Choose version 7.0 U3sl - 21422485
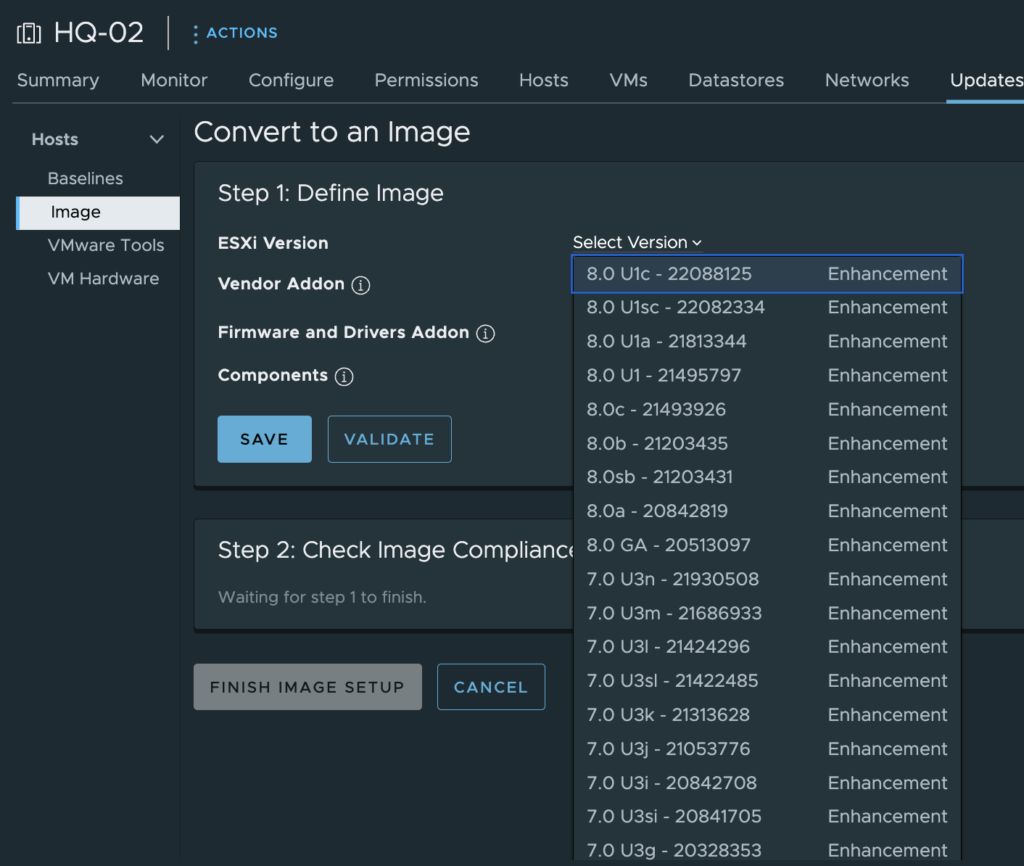 pyautogui.click(x=767, y=681)
